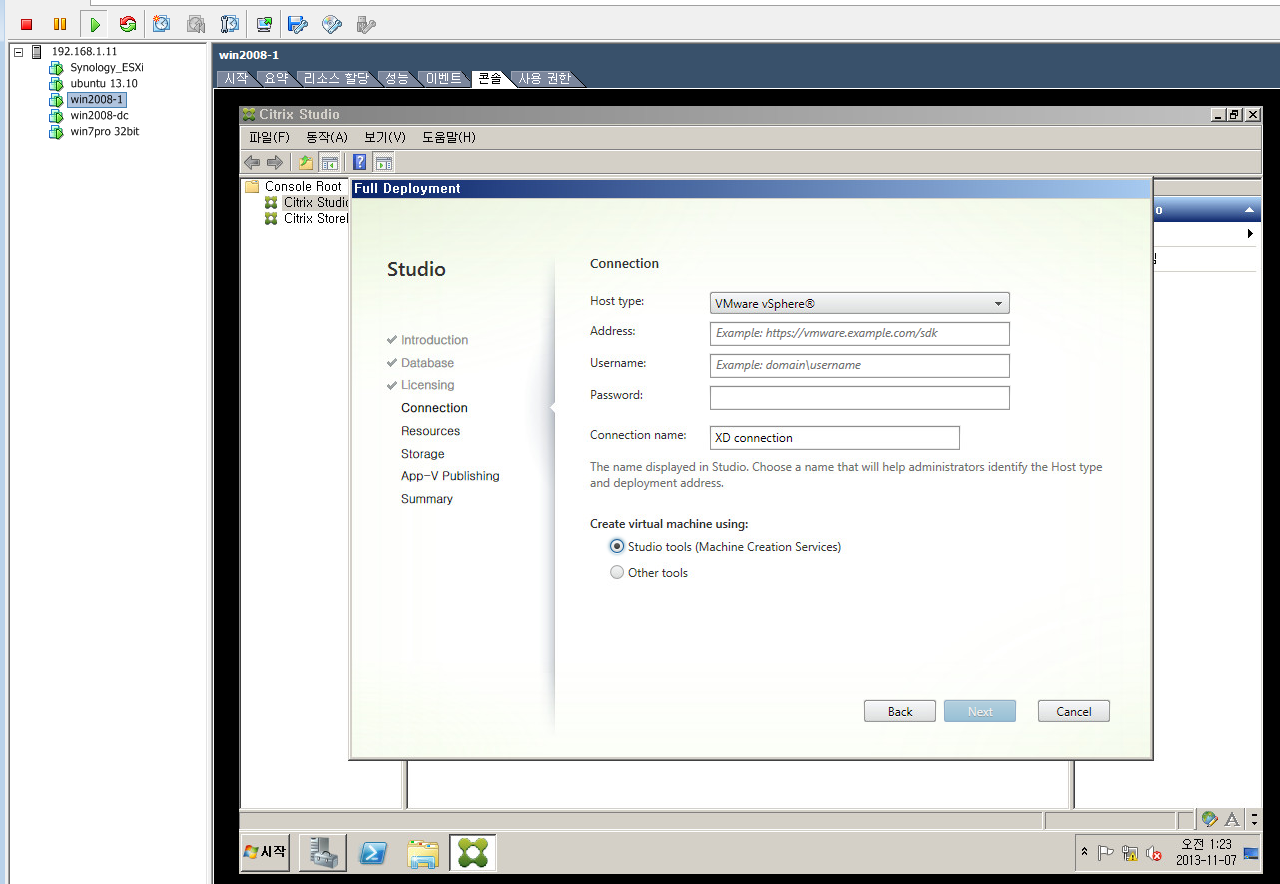Select win2008-1 in the VM tree
The image size is (1280, 884).
pos(97,99)
